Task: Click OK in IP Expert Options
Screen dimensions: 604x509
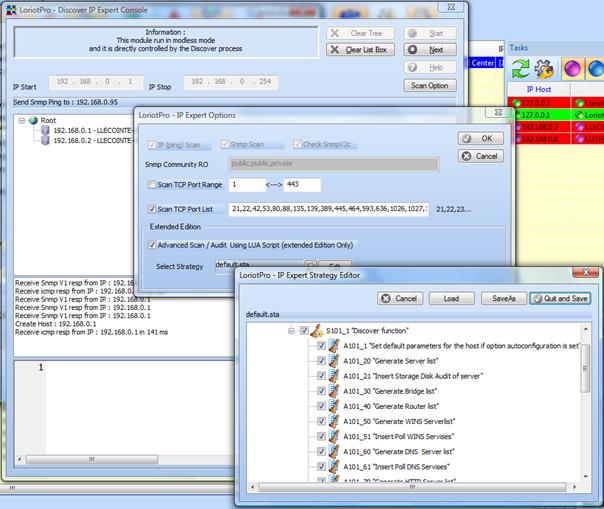Action: (x=481, y=138)
